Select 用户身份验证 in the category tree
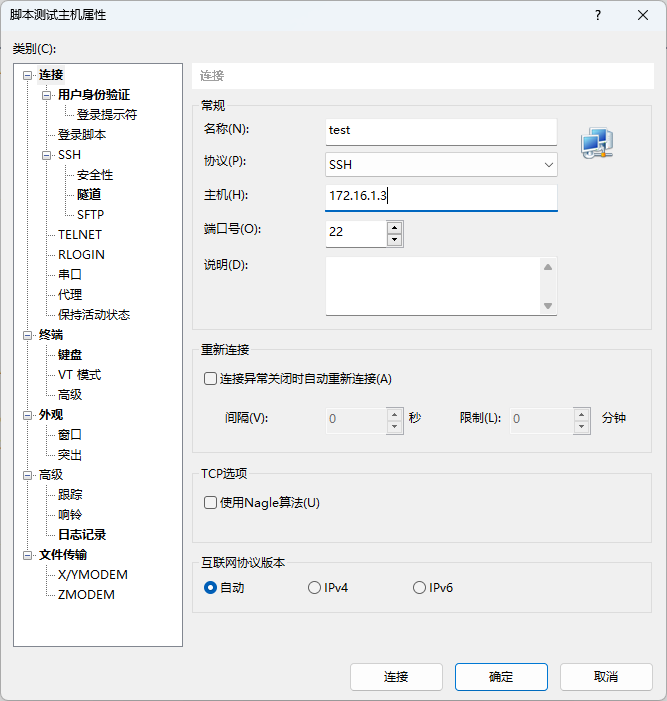This screenshot has width=667, height=701. point(94,95)
